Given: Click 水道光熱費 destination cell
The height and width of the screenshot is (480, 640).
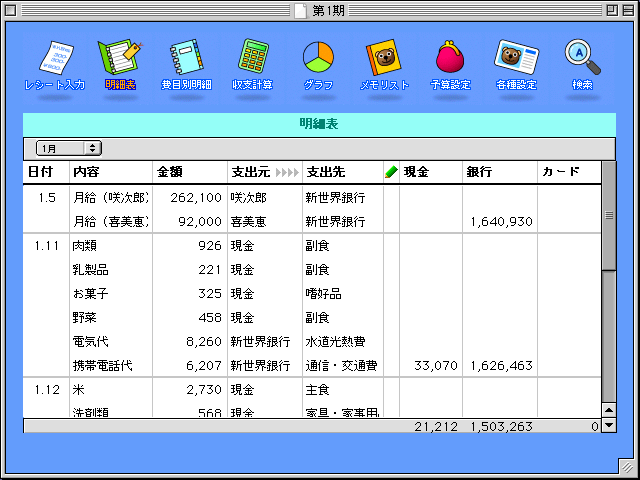Looking at the screenshot, I should [336, 342].
